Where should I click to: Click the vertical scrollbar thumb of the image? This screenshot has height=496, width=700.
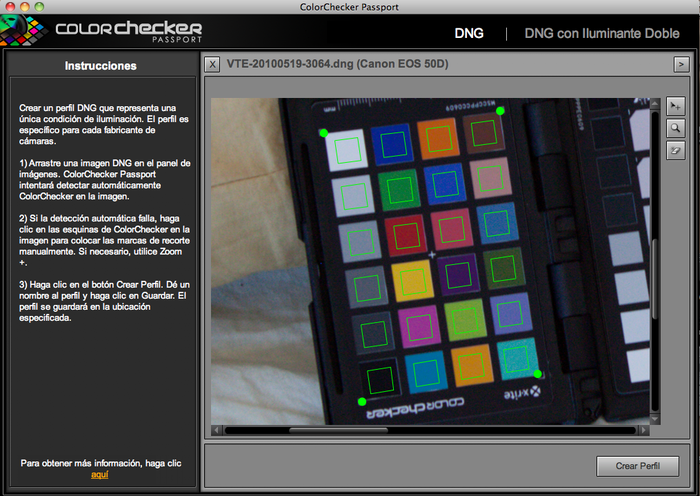click(x=655, y=280)
